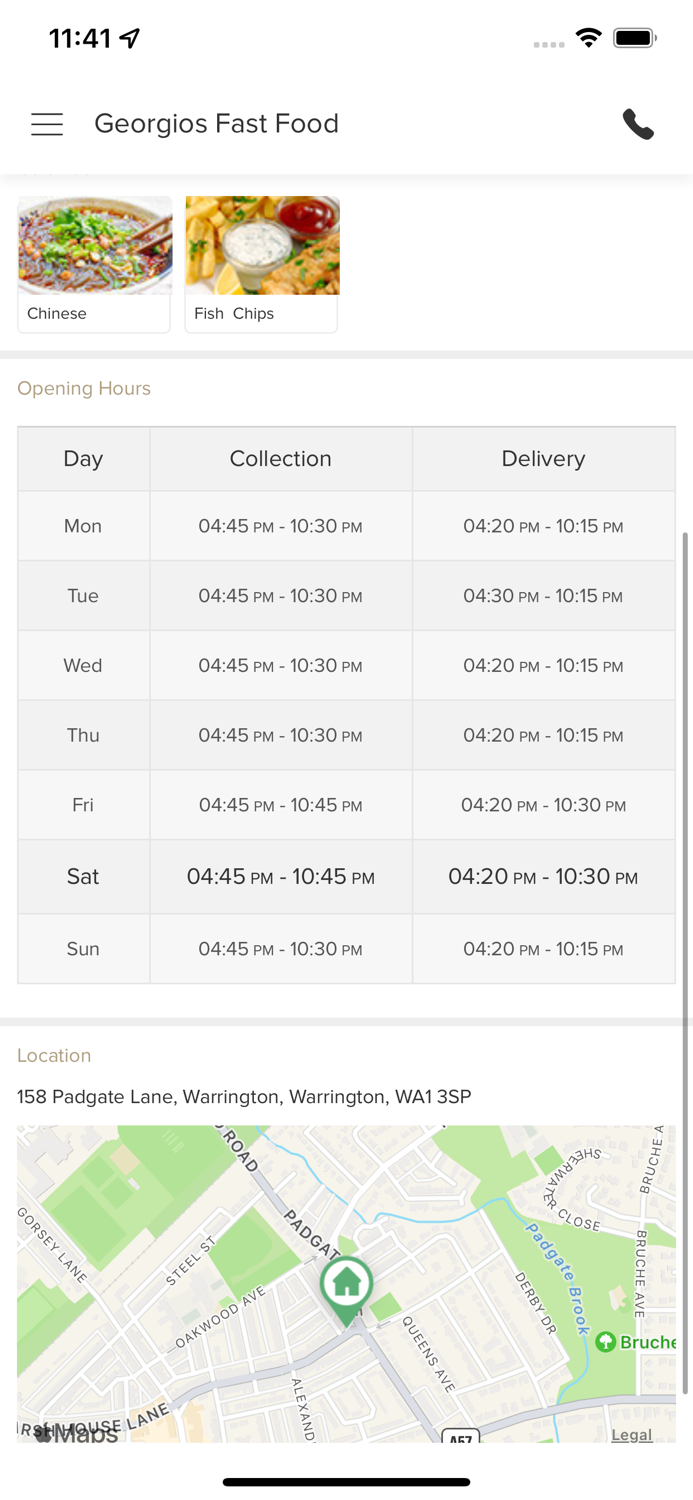
Task: Tap the Georgios Fast Food title
Action: 216,124
